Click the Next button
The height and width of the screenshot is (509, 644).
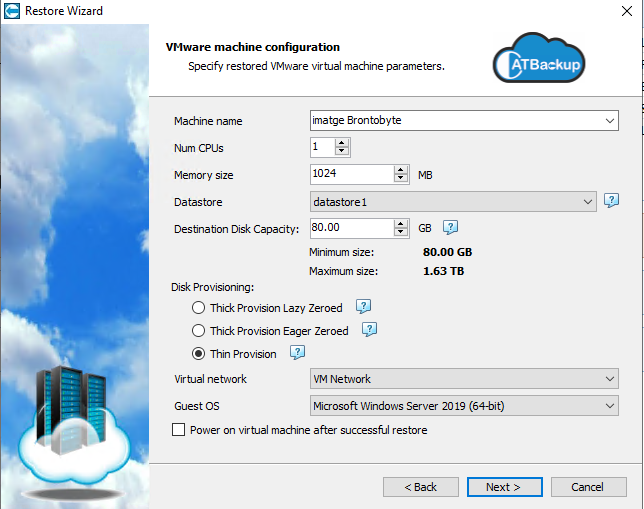pos(505,487)
